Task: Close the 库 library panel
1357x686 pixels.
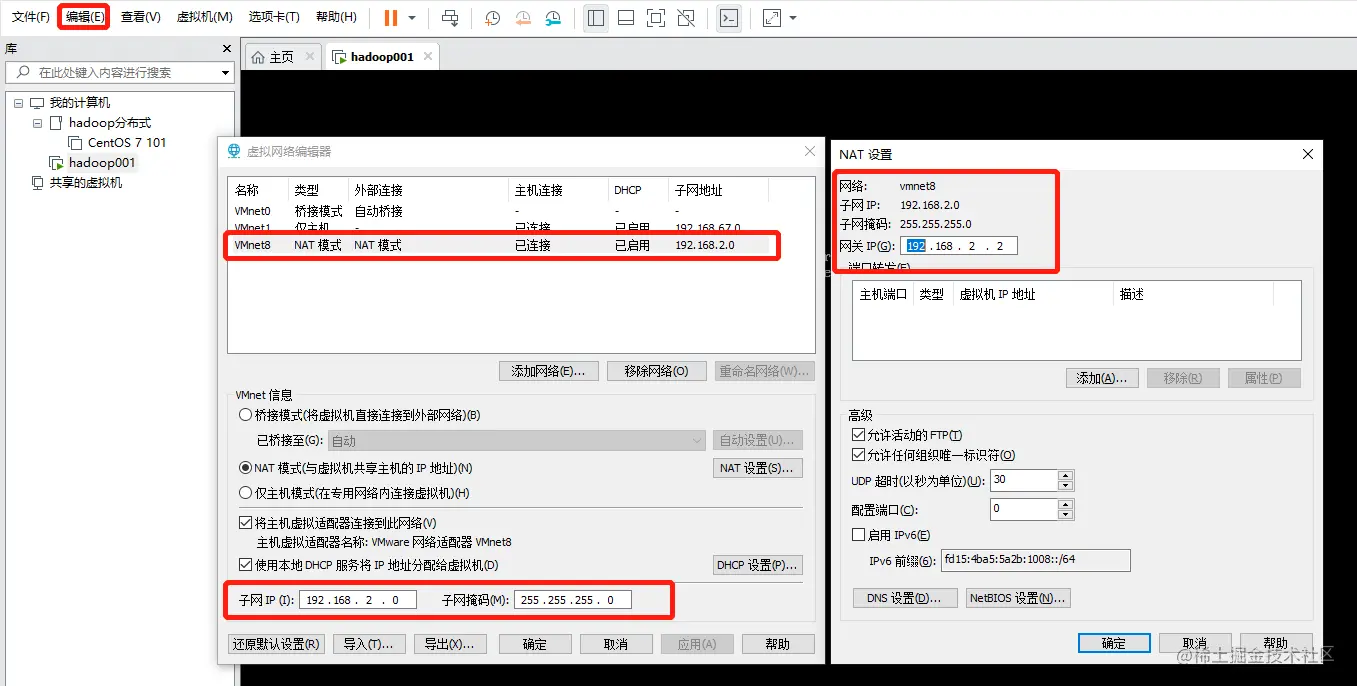Action: point(227,48)
